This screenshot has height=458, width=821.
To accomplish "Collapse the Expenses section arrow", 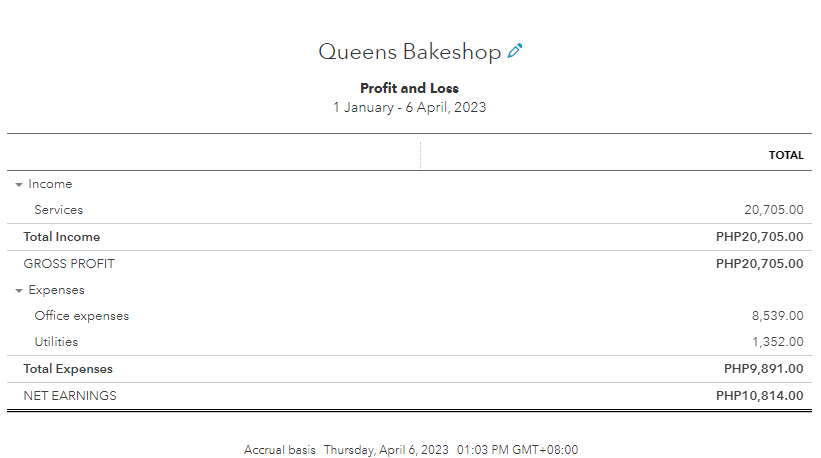I will pyautogui.click(x=19, y=291).
